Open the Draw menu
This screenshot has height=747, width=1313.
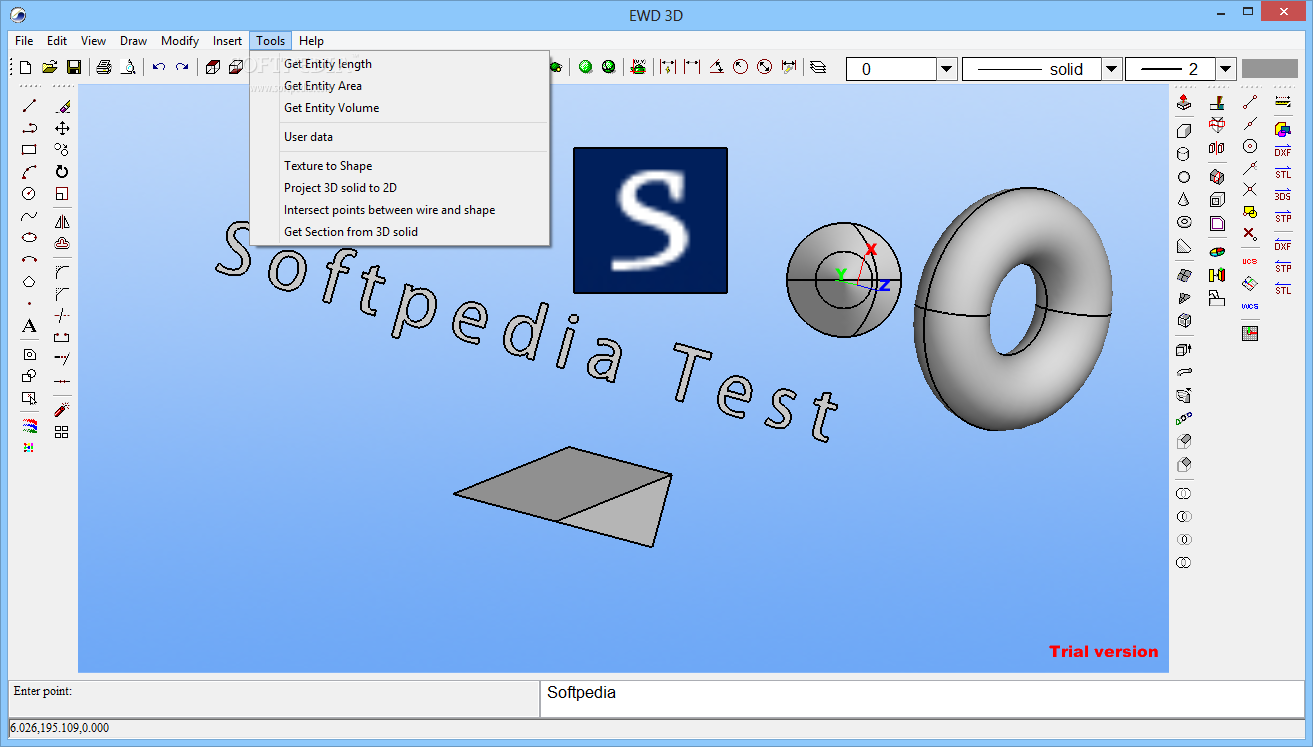tap(133, 41)
